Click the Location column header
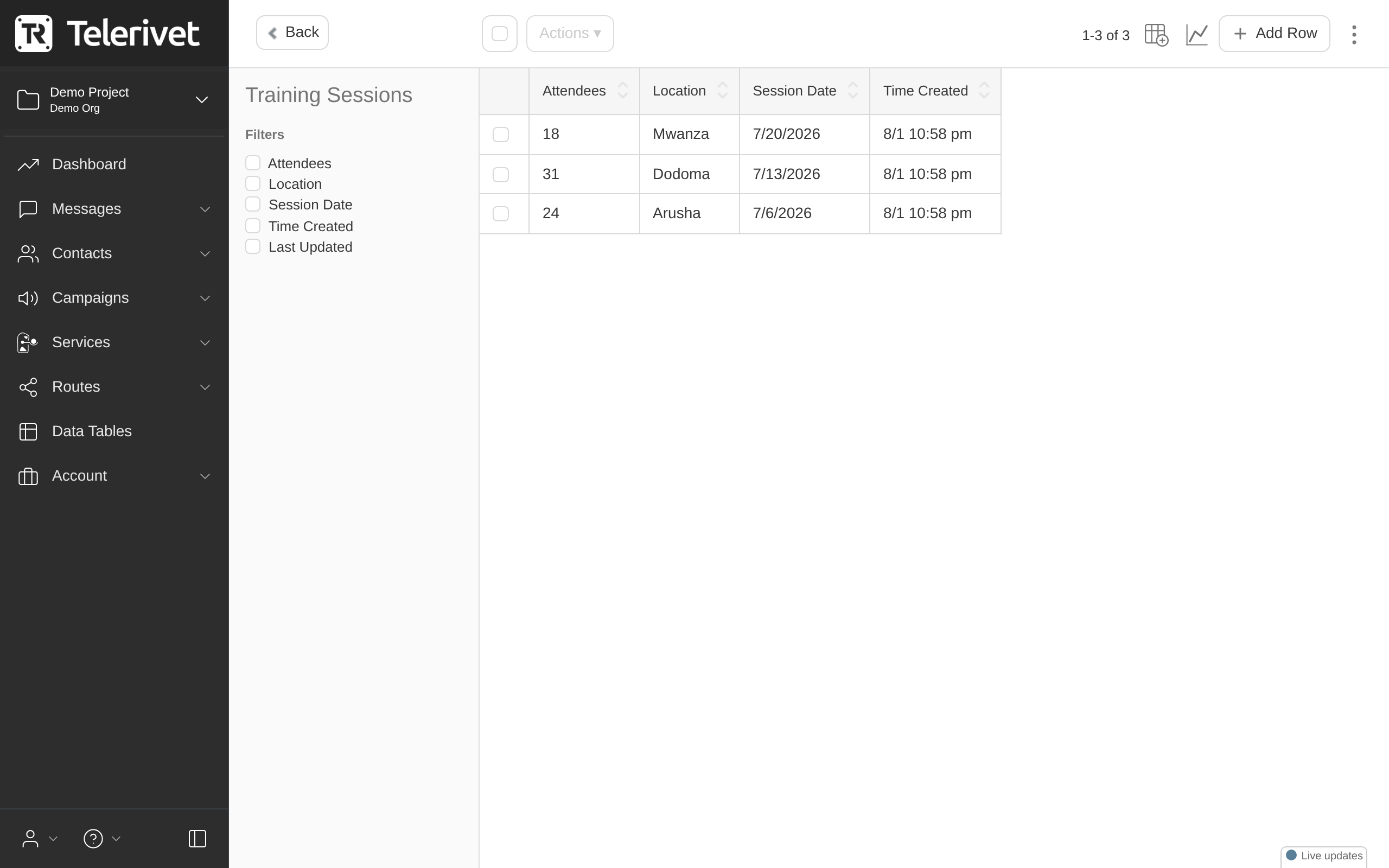1389x868 pixels. point(689,91)
